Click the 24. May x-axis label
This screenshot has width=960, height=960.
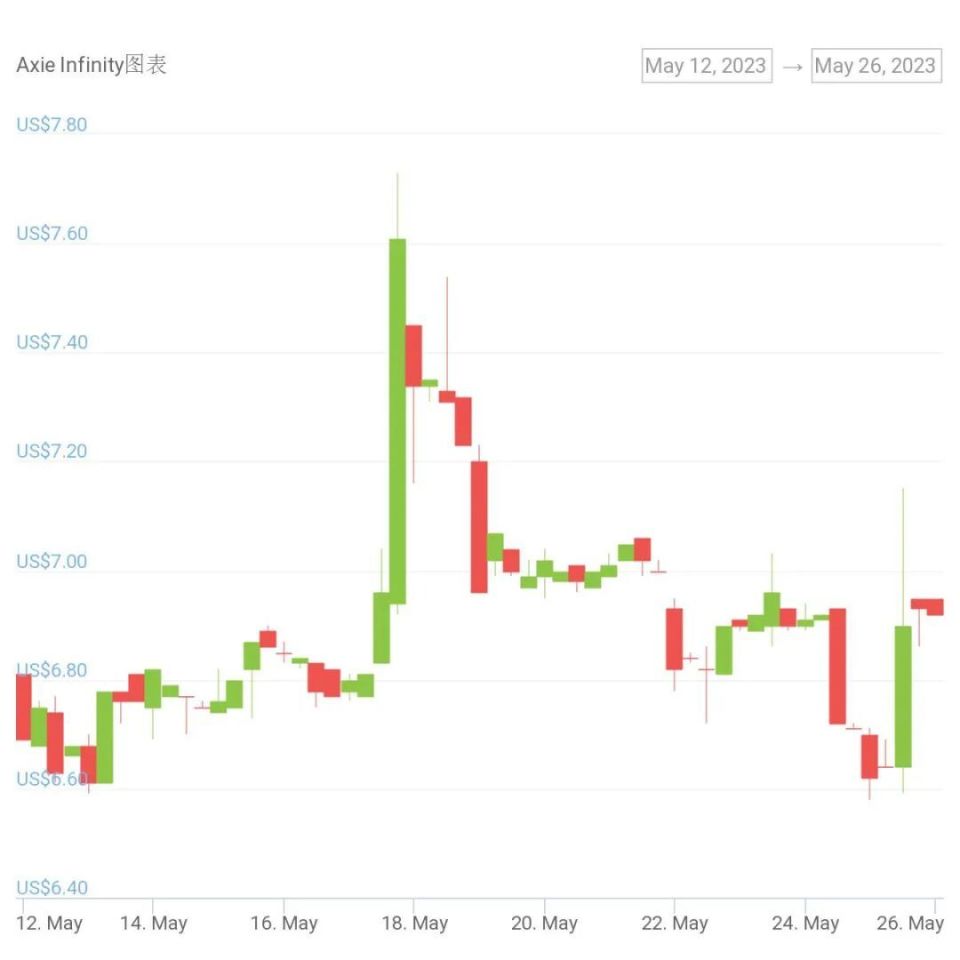point(805,923)
